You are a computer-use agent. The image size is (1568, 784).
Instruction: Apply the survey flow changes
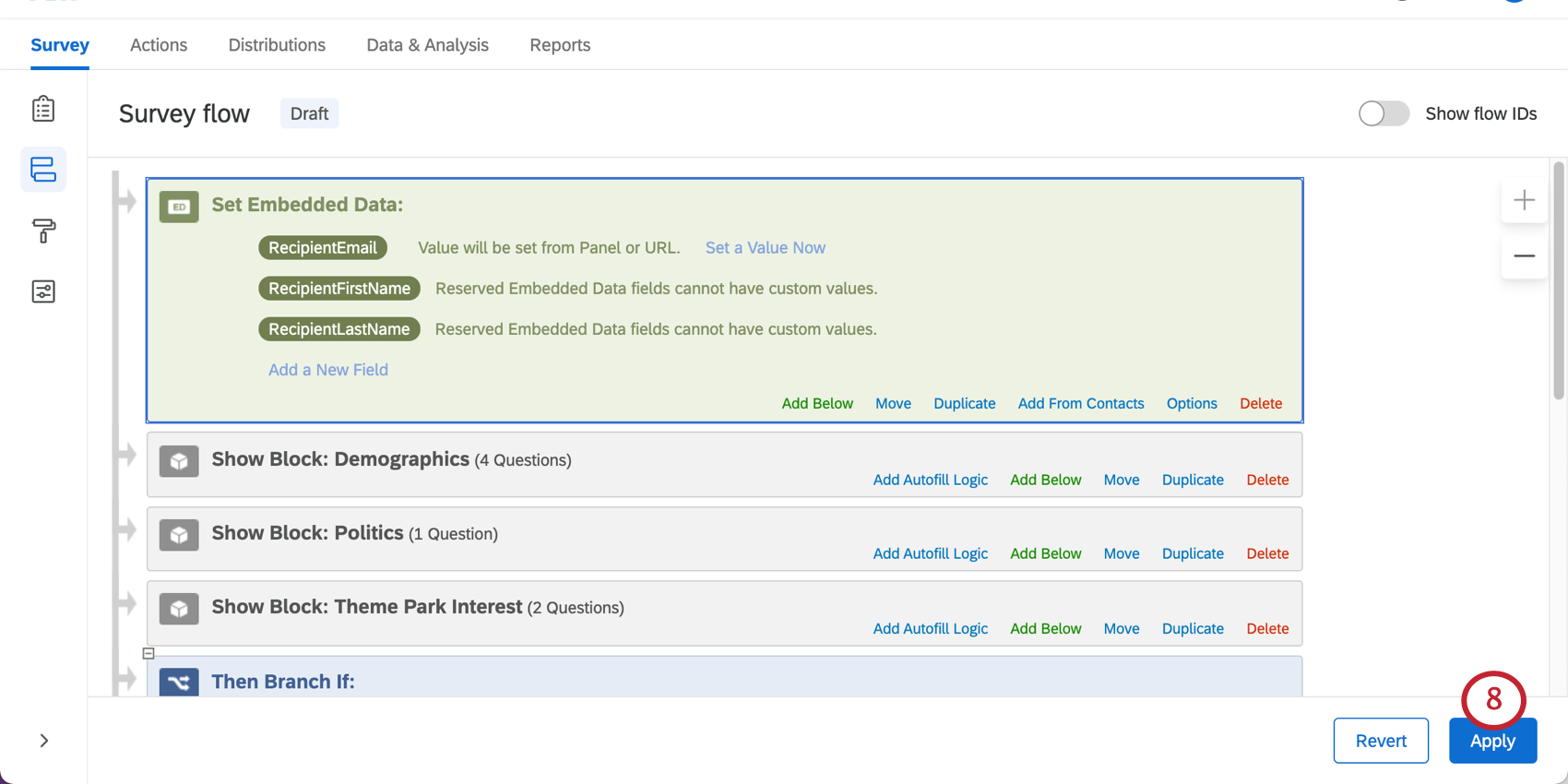[x=1492, y=741]
